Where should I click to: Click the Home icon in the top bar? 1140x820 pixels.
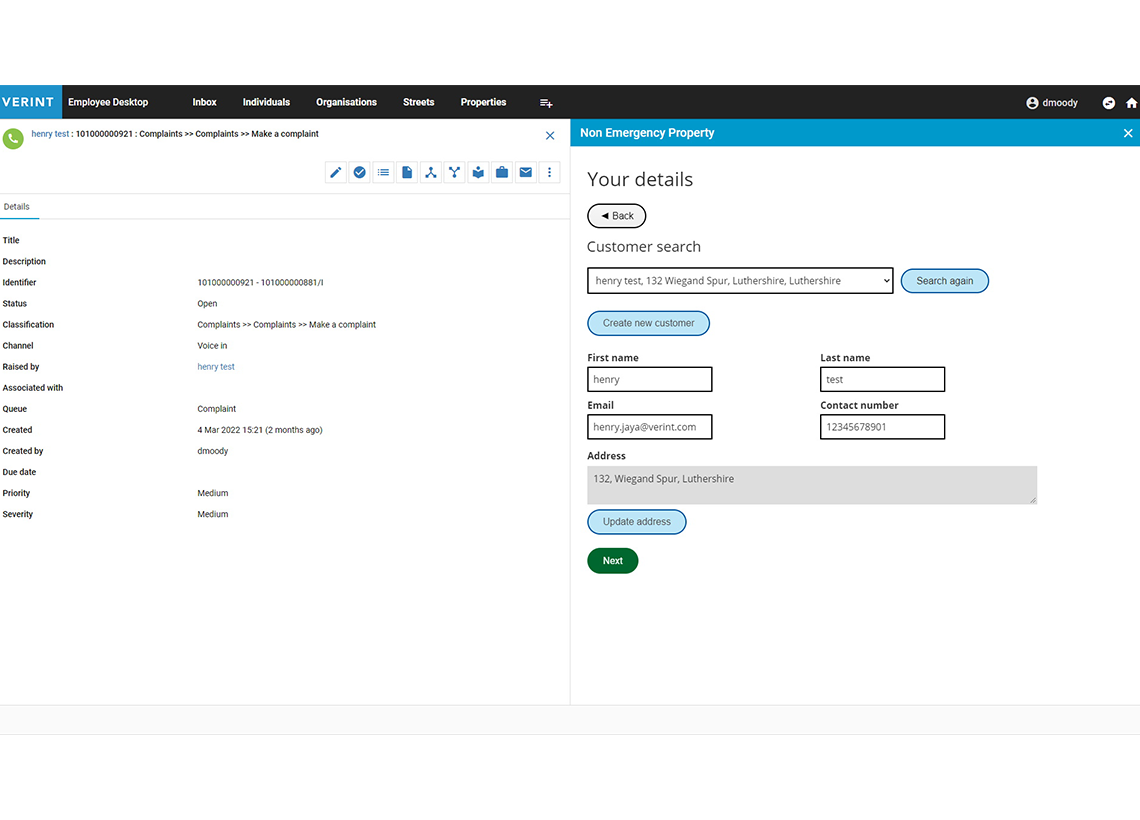pyautogui.click(x=1132, y=102)
